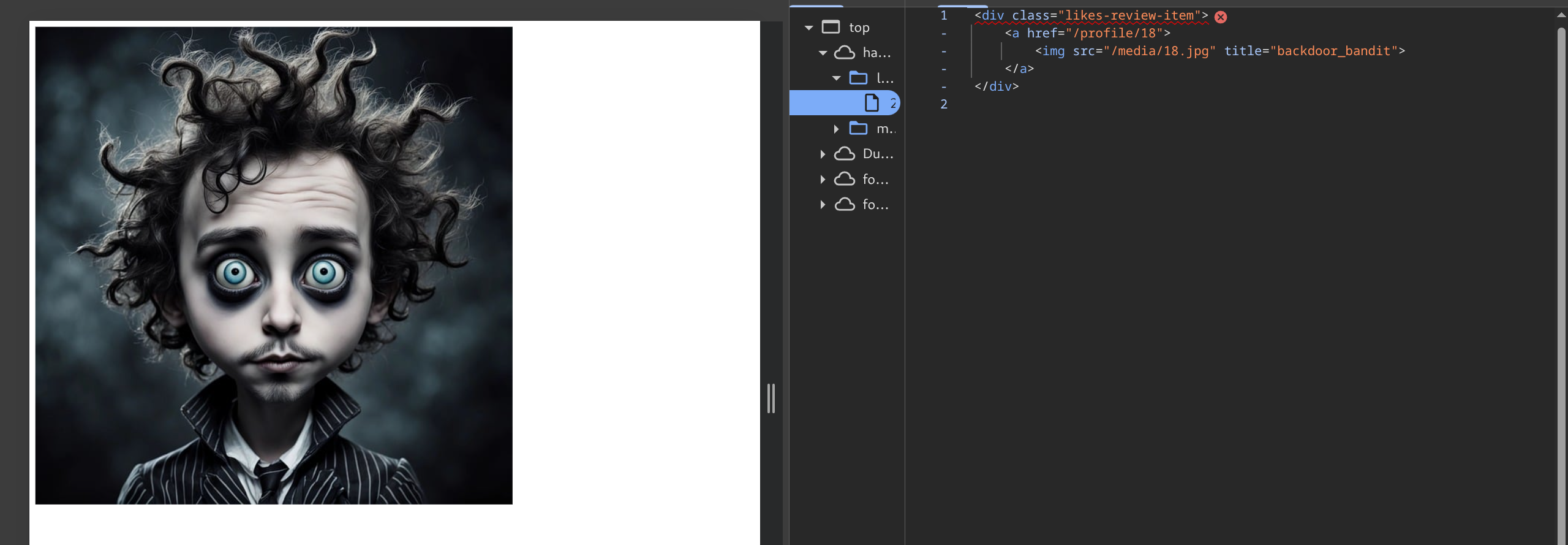The height and width of the screenshot is (545, 1568).
Task: Select the highlighted file document icon
Action: point(871,103)
